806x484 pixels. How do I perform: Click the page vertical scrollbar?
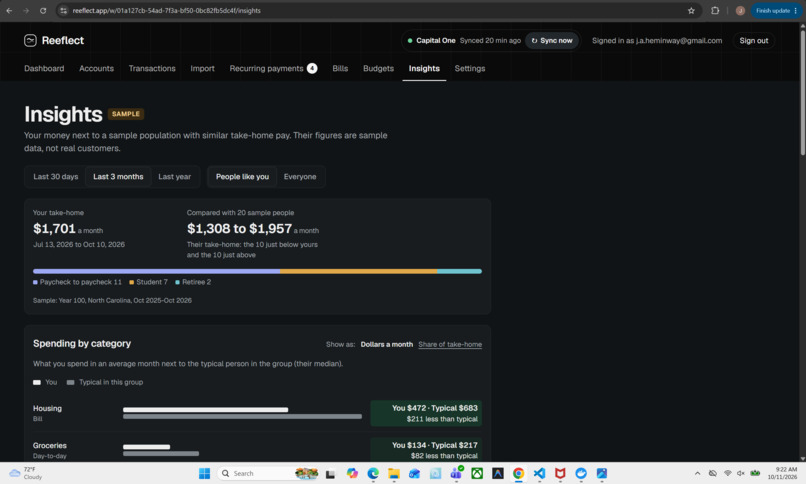(x=802, y=90)
